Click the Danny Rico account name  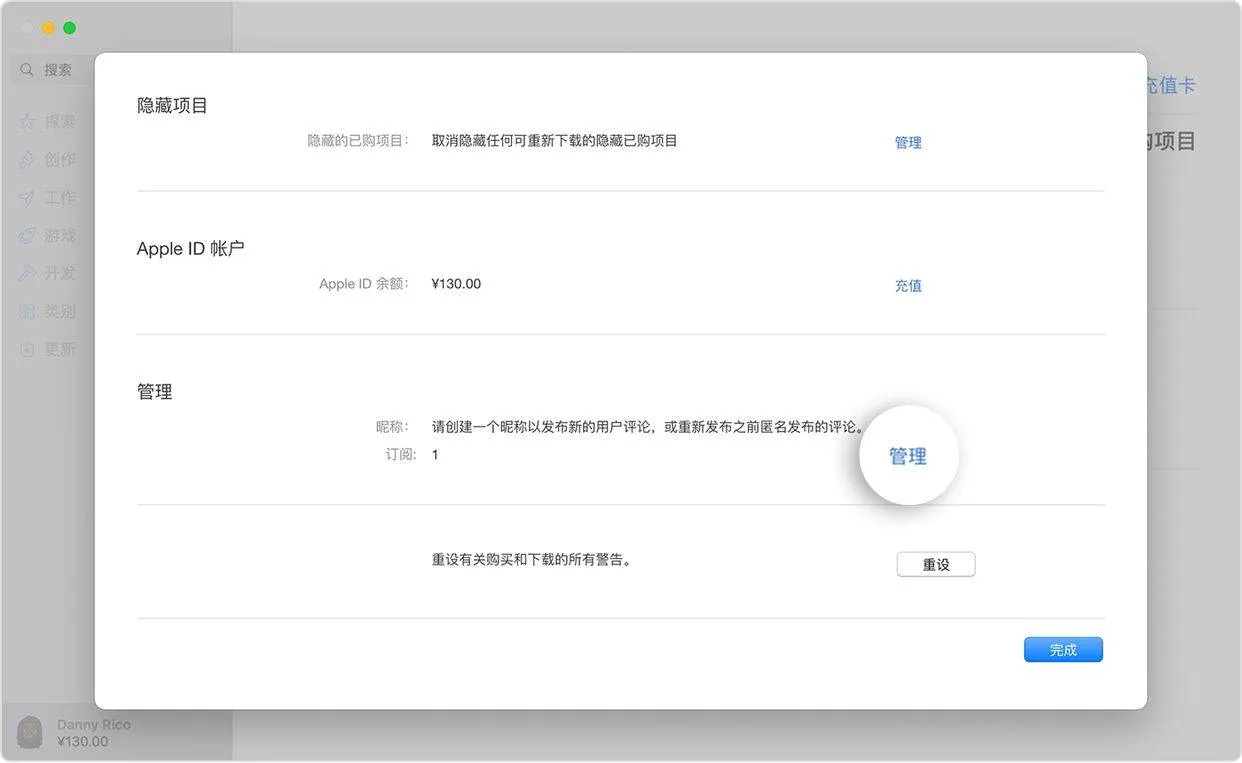(94, 724)
